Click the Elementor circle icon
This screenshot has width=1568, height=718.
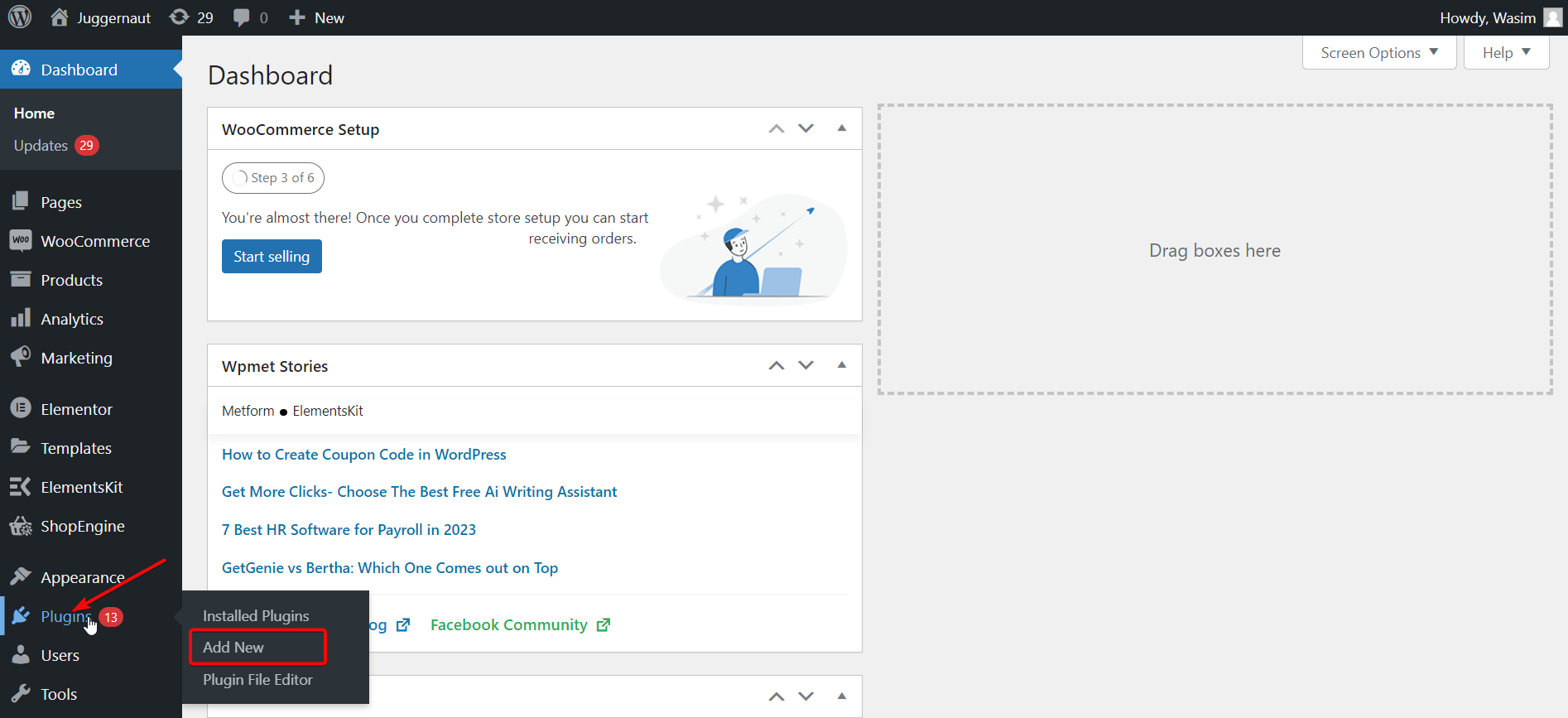[x=21, y=408]
